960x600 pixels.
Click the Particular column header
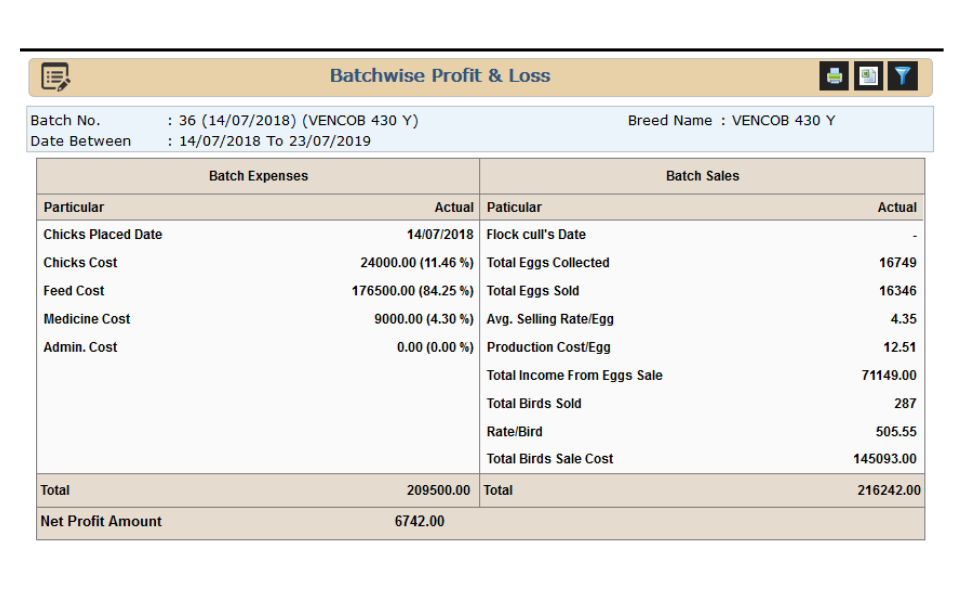(63, 206)
